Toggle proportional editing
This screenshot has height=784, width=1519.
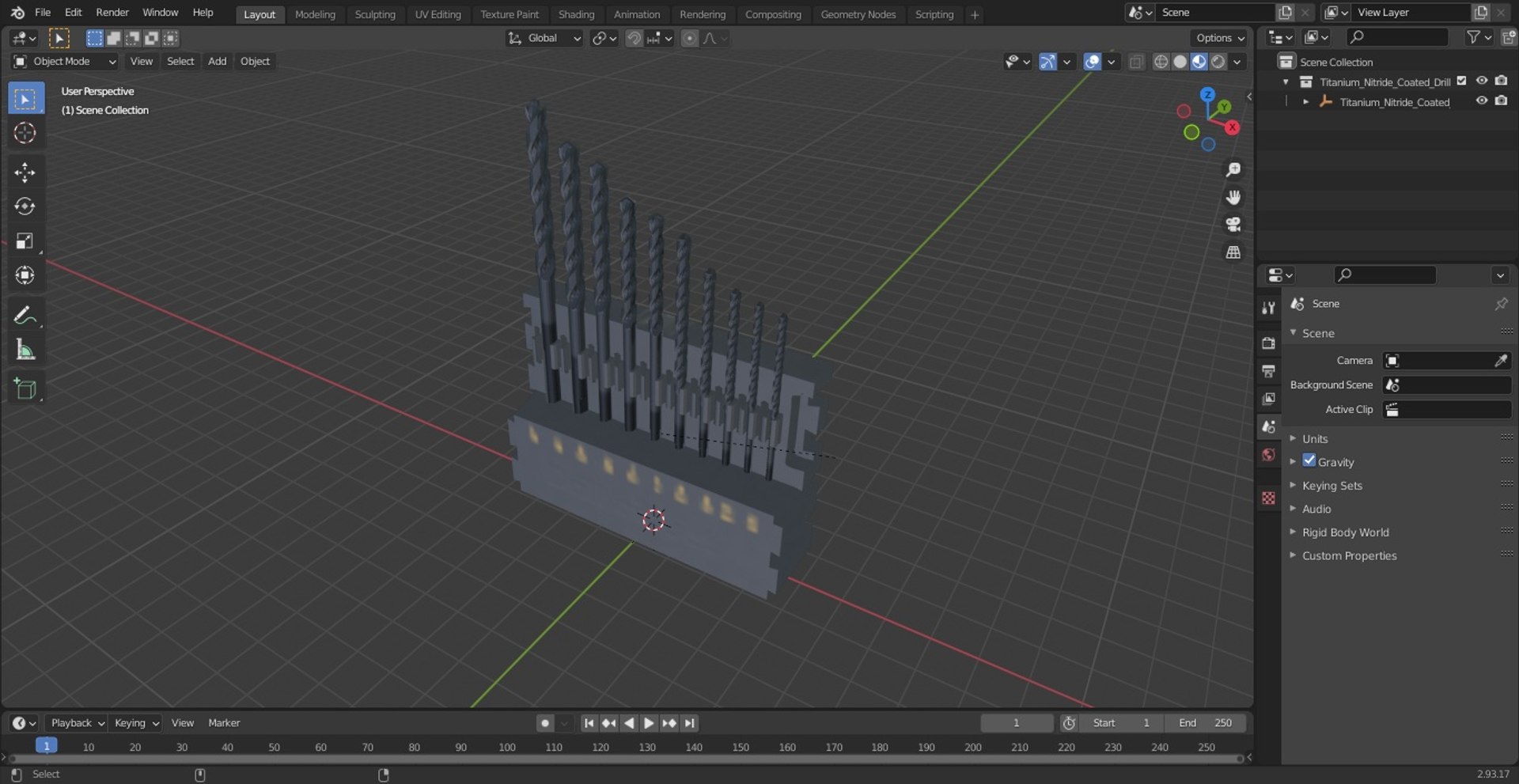tap(690, 38)
